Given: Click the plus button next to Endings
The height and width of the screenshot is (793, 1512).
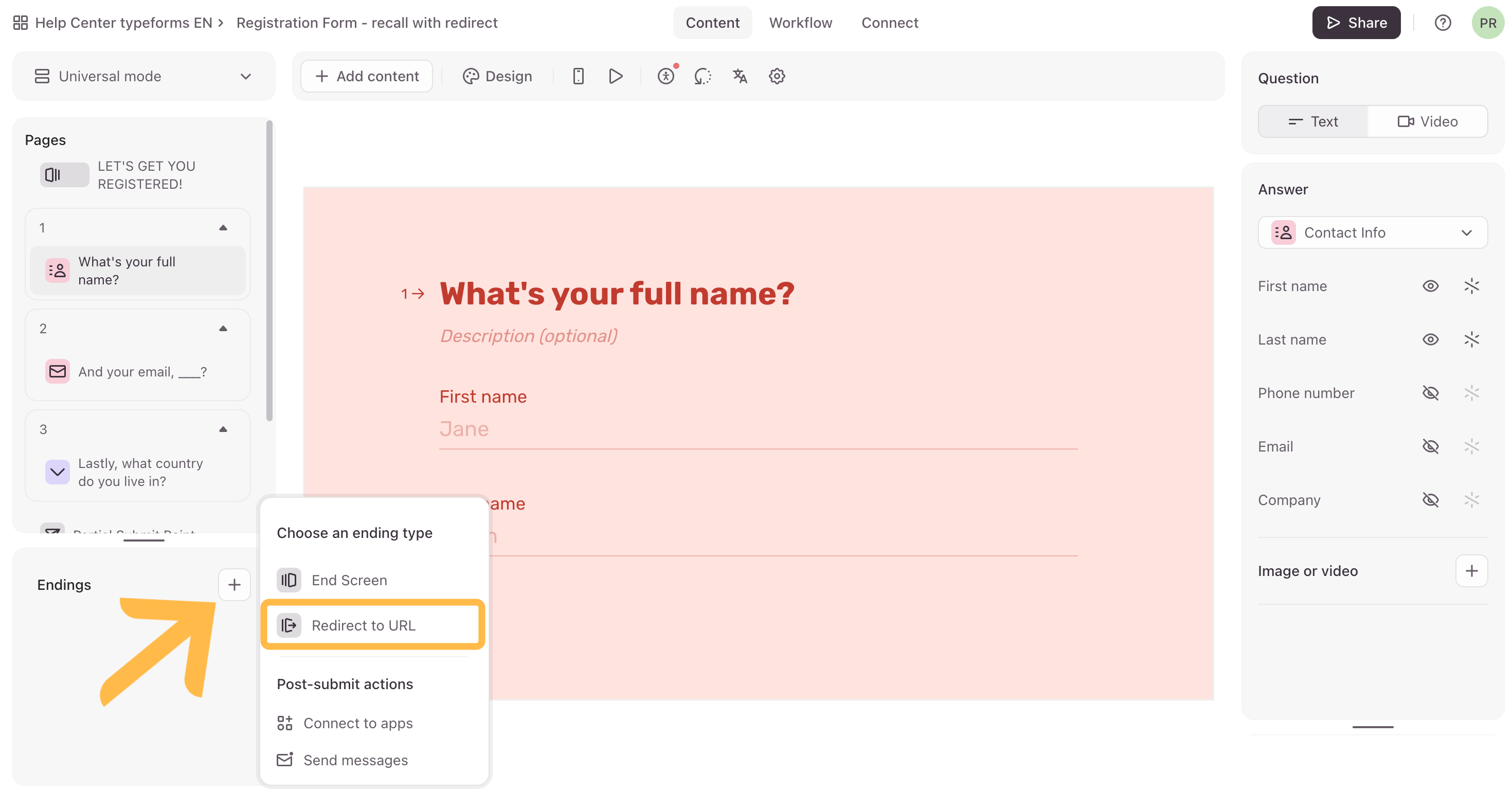Looking at the screenshot, I should (x=234, y=585).
